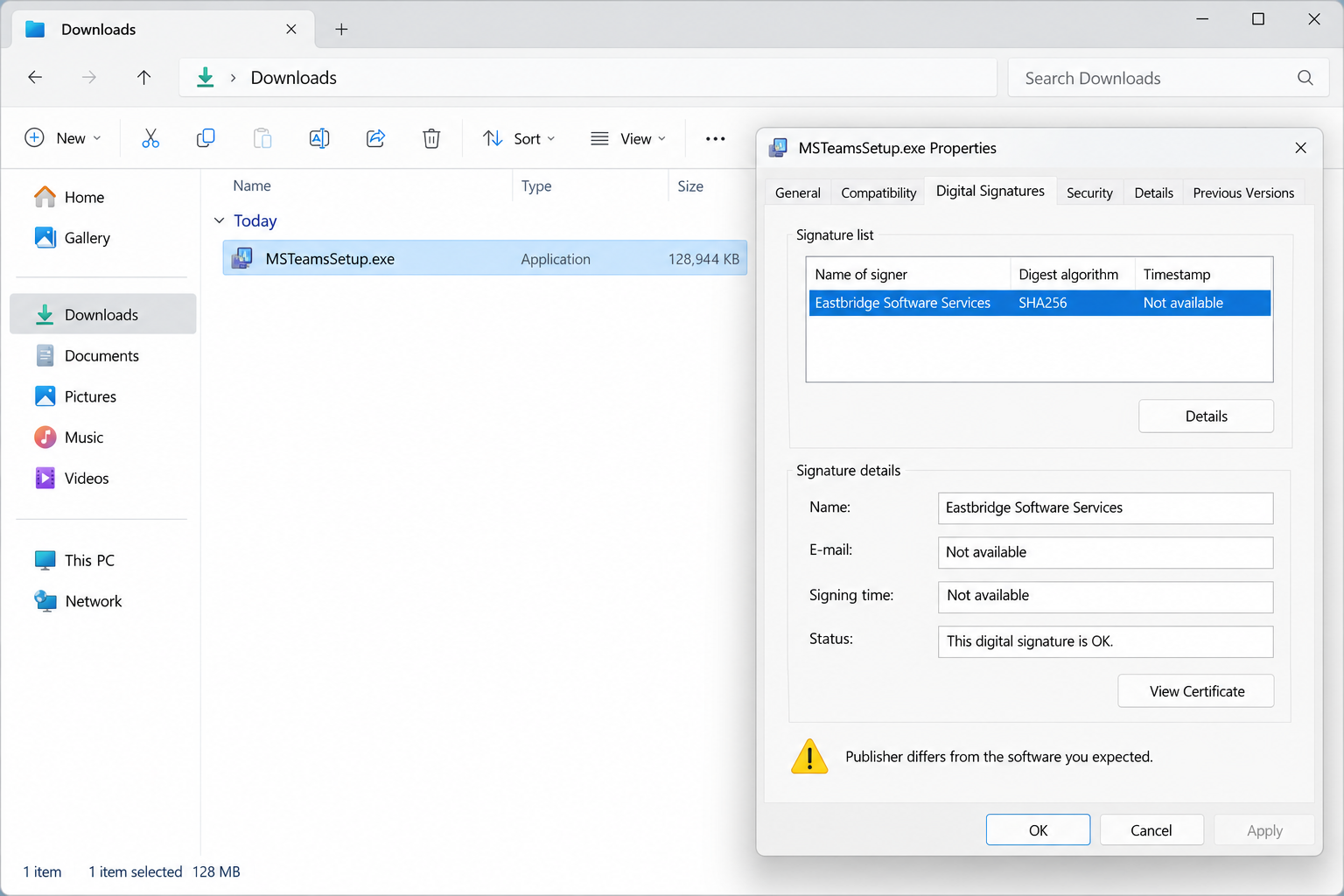
Task: Select This PC in the sidebar
Action: tap(103, 560)
